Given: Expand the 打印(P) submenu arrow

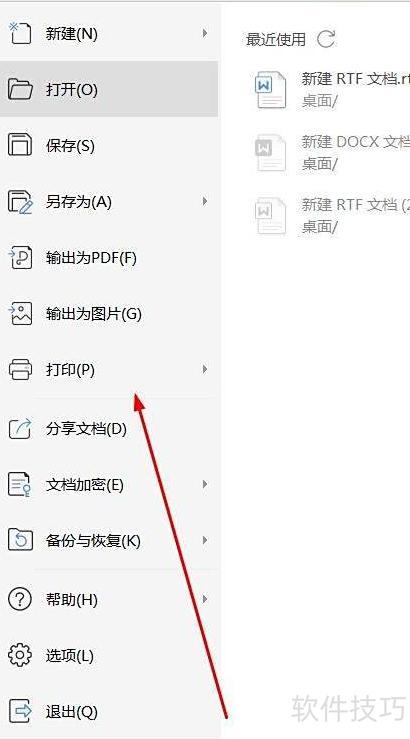Looking at the screenshot, I should pyautogui.click(x=205, y=370).
